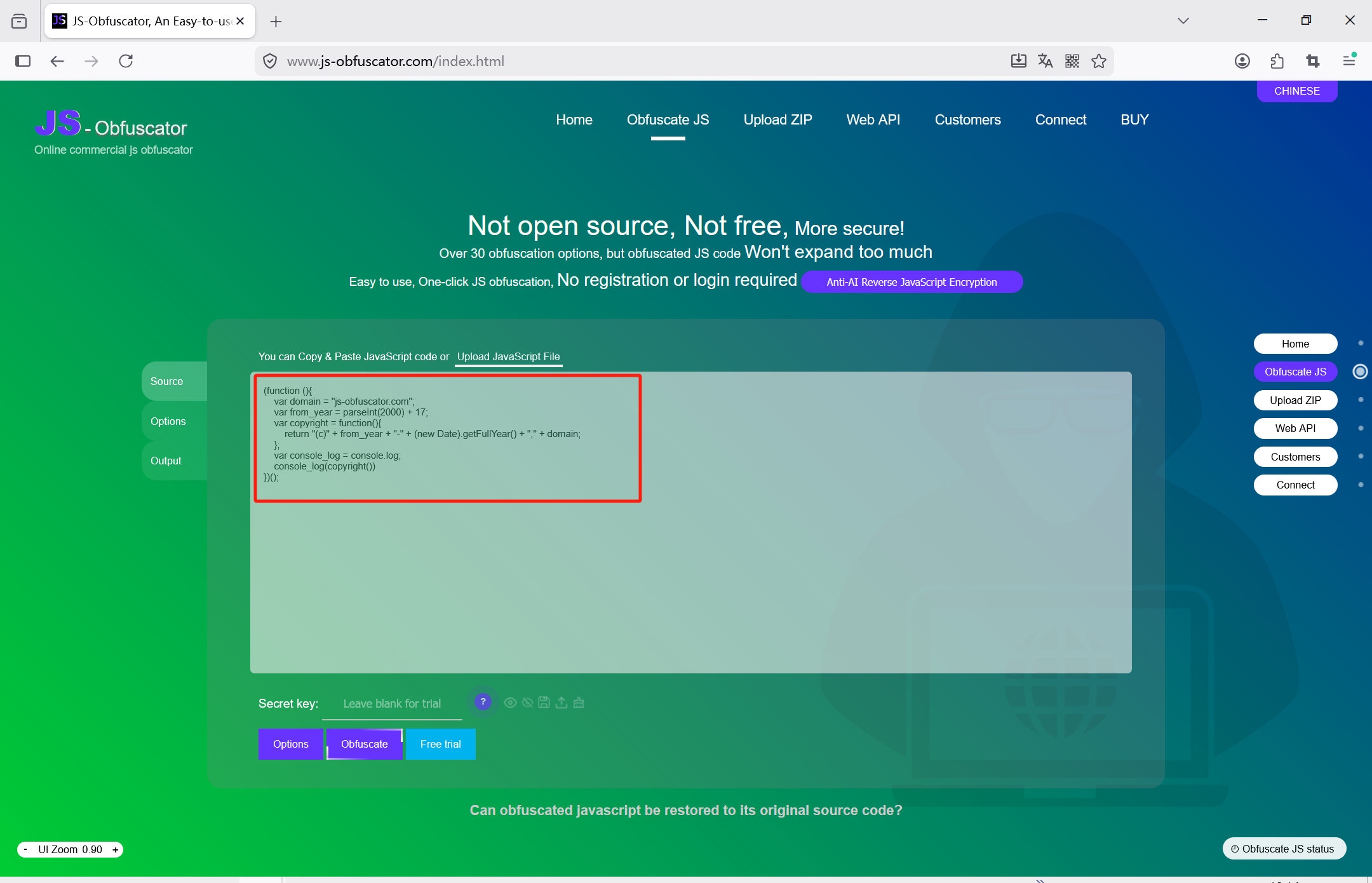Jump to Home via the floating side menu

1296,344
